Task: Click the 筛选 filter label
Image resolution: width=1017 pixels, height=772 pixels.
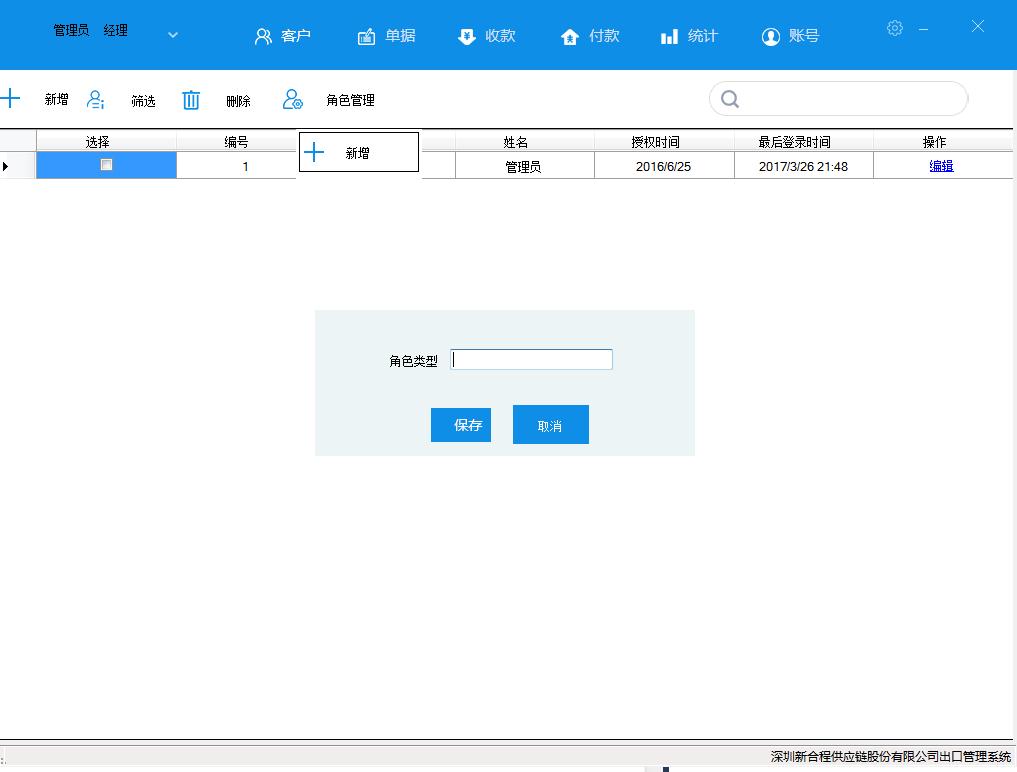Action: [143, 101]
